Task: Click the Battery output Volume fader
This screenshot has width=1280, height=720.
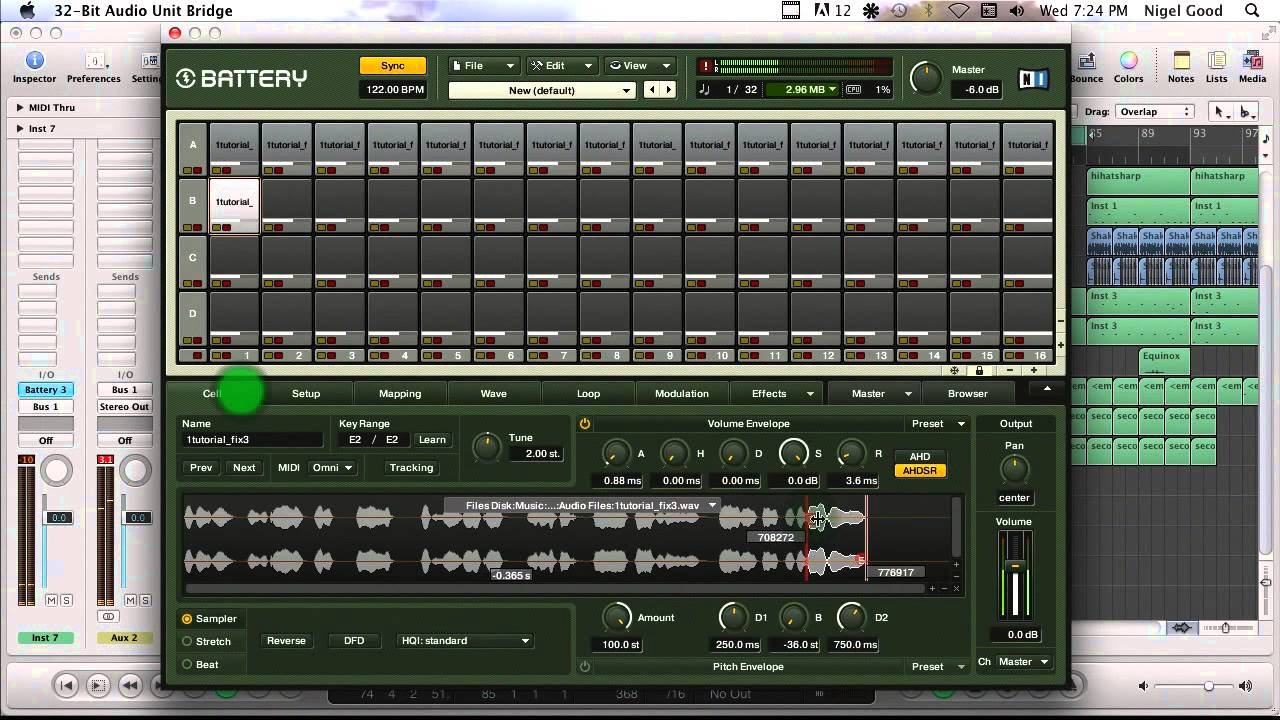Action: coord(1015,568)
